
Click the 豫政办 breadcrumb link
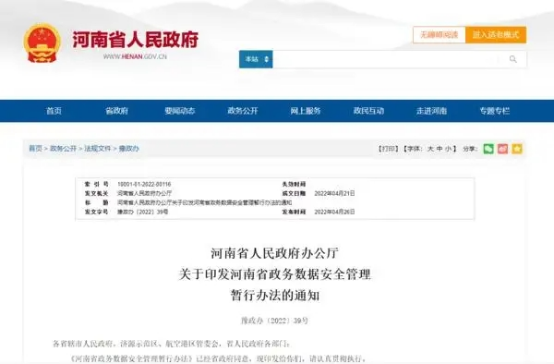129,148
